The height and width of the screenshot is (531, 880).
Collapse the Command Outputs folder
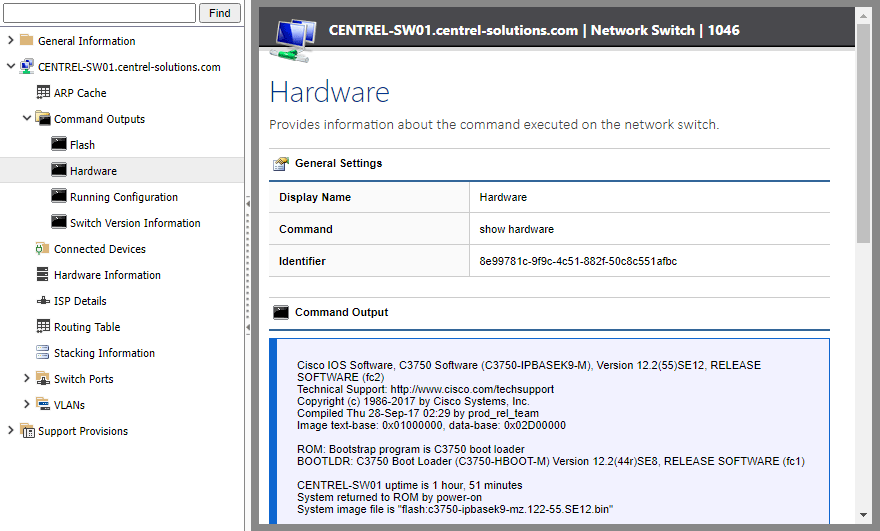27,119
